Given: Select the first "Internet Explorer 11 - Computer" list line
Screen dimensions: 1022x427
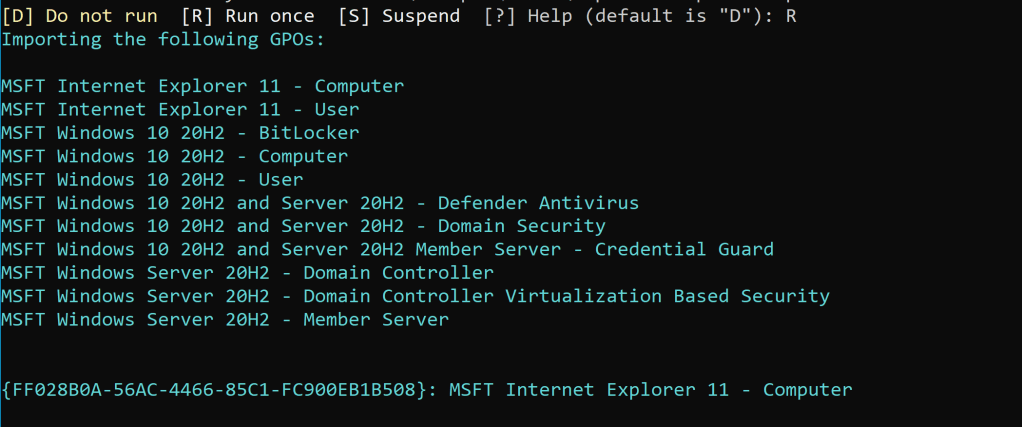Looking at the screenshot, I should (x=202, y=86).
